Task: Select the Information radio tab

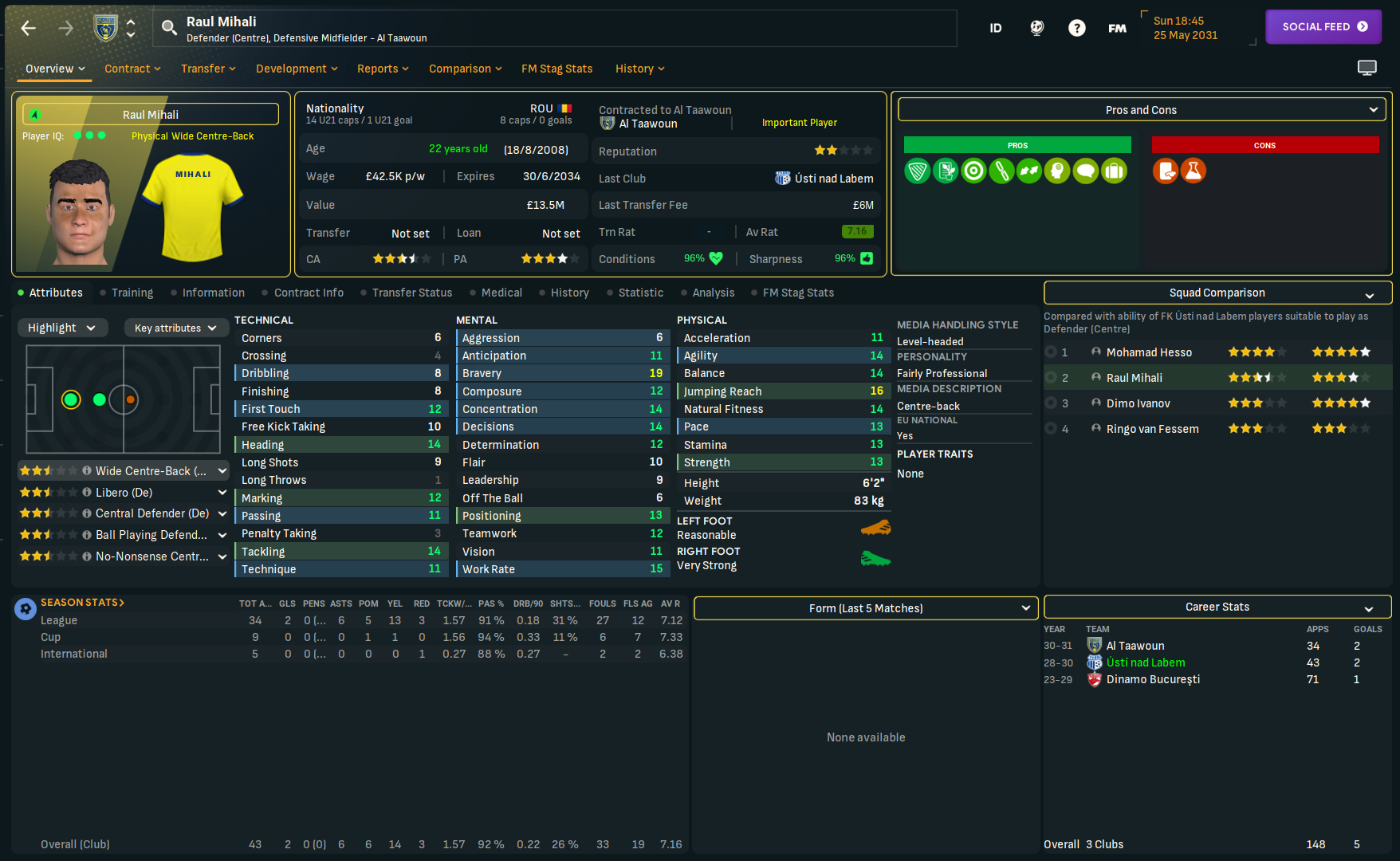Action: [x=207, y=293]
